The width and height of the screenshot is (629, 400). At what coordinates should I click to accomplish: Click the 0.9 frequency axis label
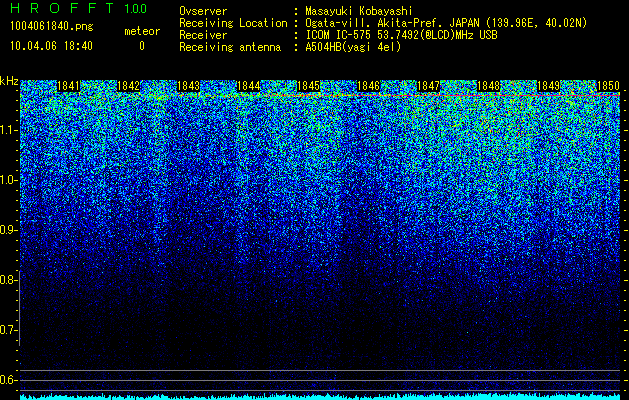pos(8,230)
